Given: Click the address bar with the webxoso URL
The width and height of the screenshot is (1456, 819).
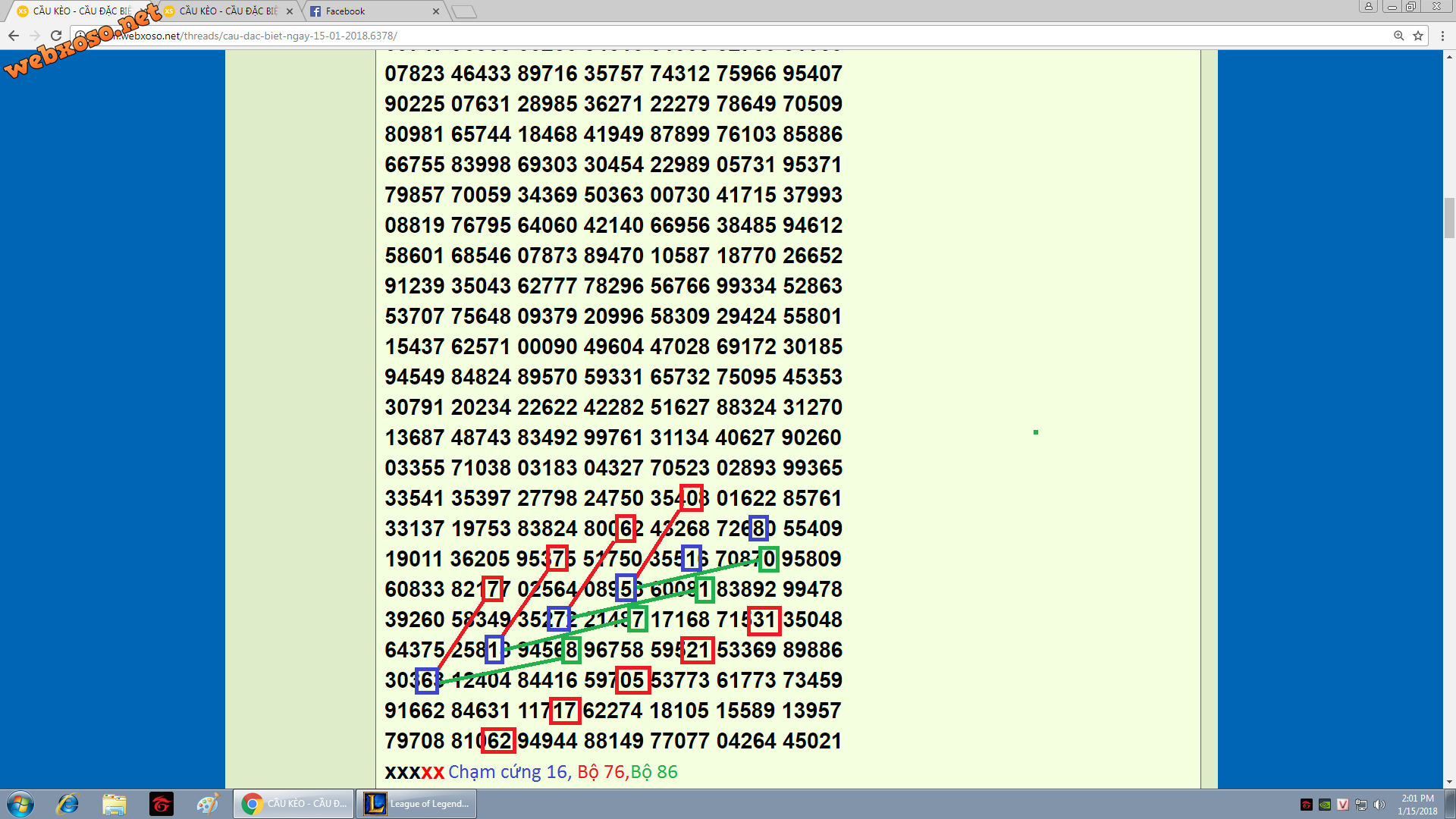Looking at the screenshot, I should (x=728, y=36).
